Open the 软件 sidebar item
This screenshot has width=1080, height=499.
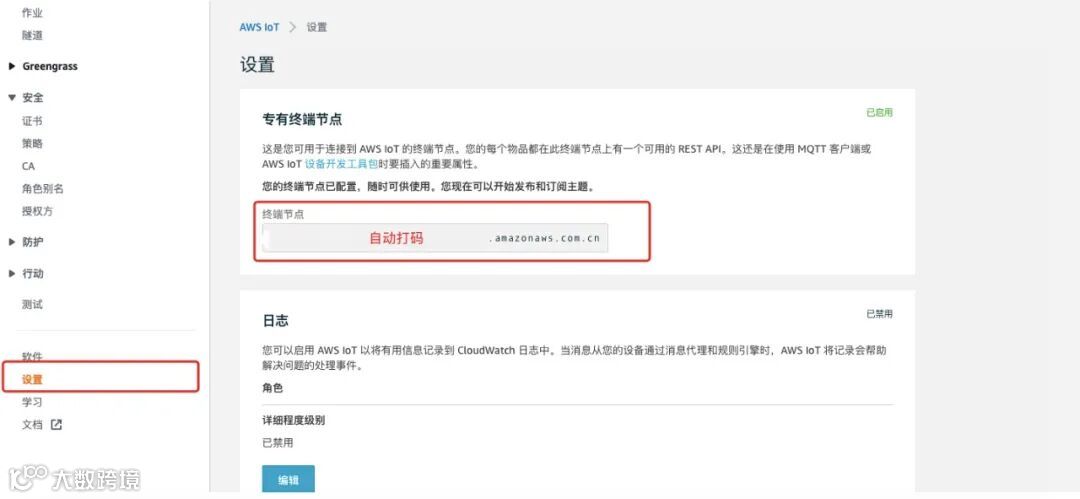click(x=32, y=356)
